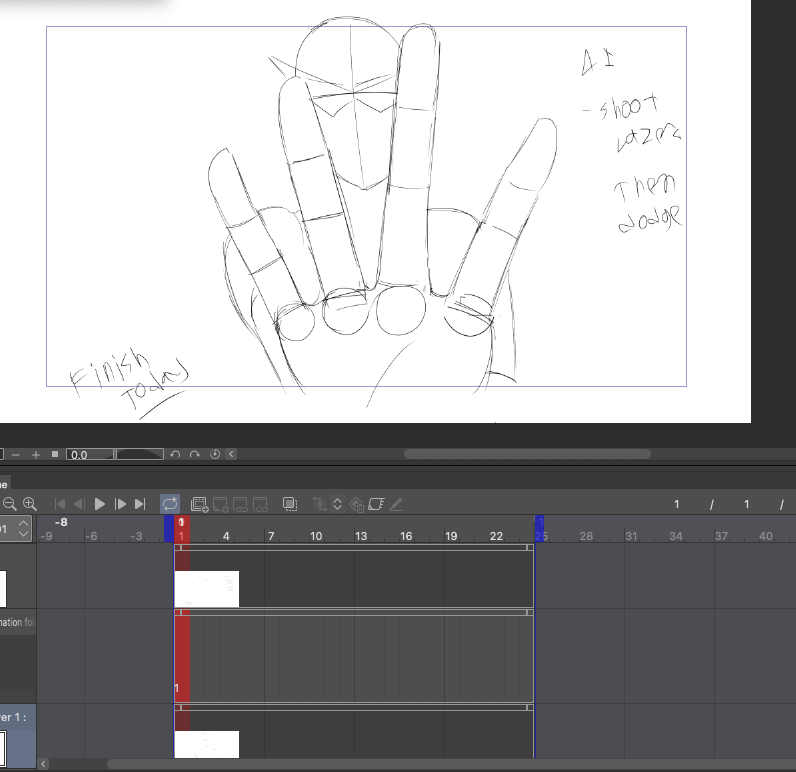Image resolution: width=796 pixels, height=772 pixels.
Task: Click the timeline selector stepper arrows
Action: (x=23, y=528)
